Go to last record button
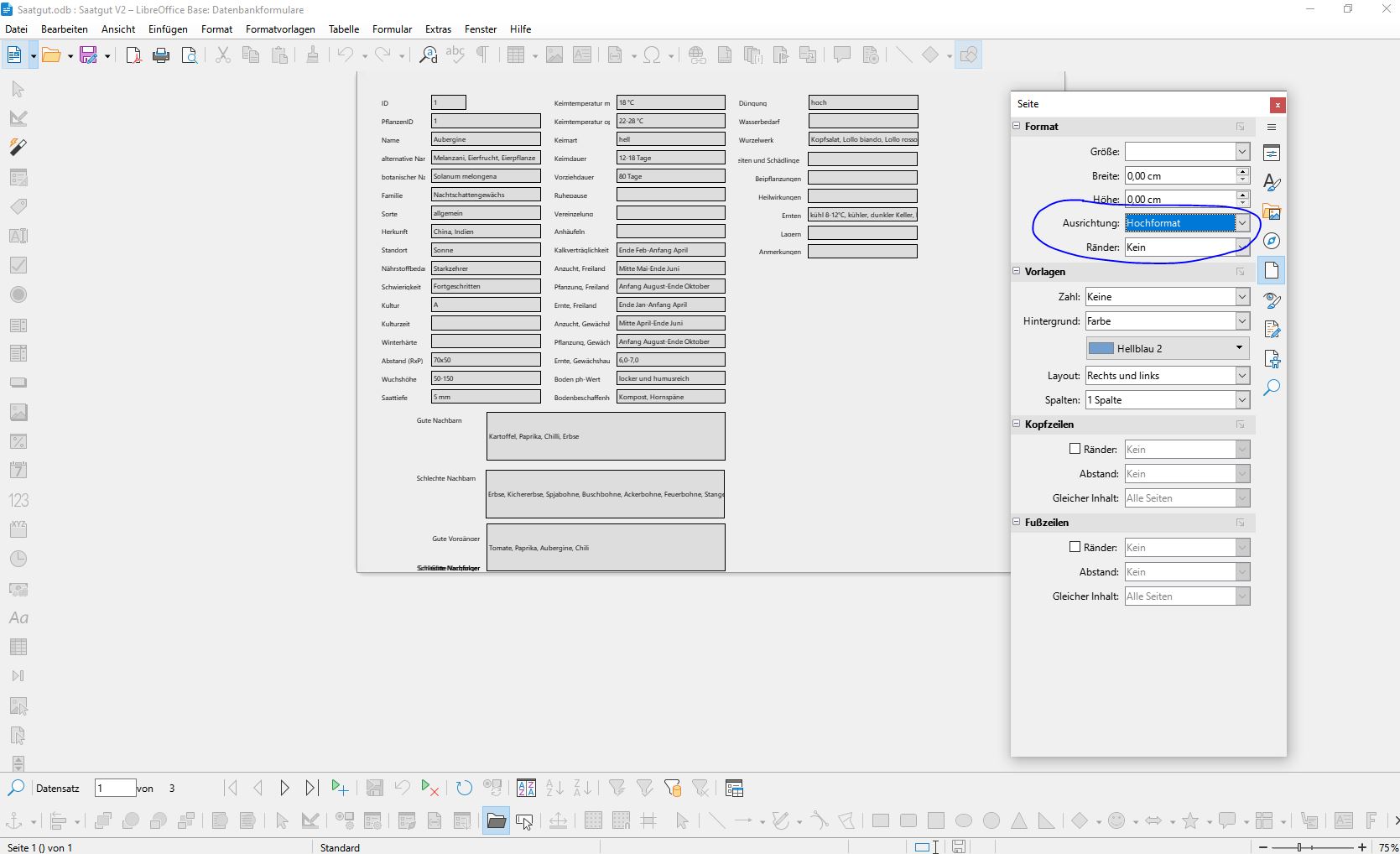 point(311,788)
